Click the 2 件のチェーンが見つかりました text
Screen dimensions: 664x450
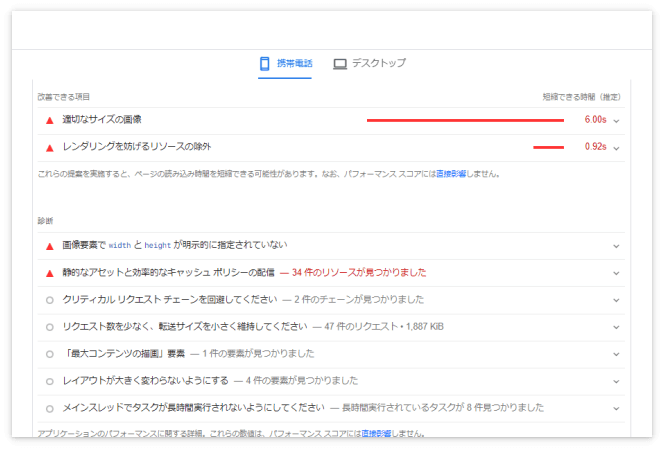pos(359,300)
